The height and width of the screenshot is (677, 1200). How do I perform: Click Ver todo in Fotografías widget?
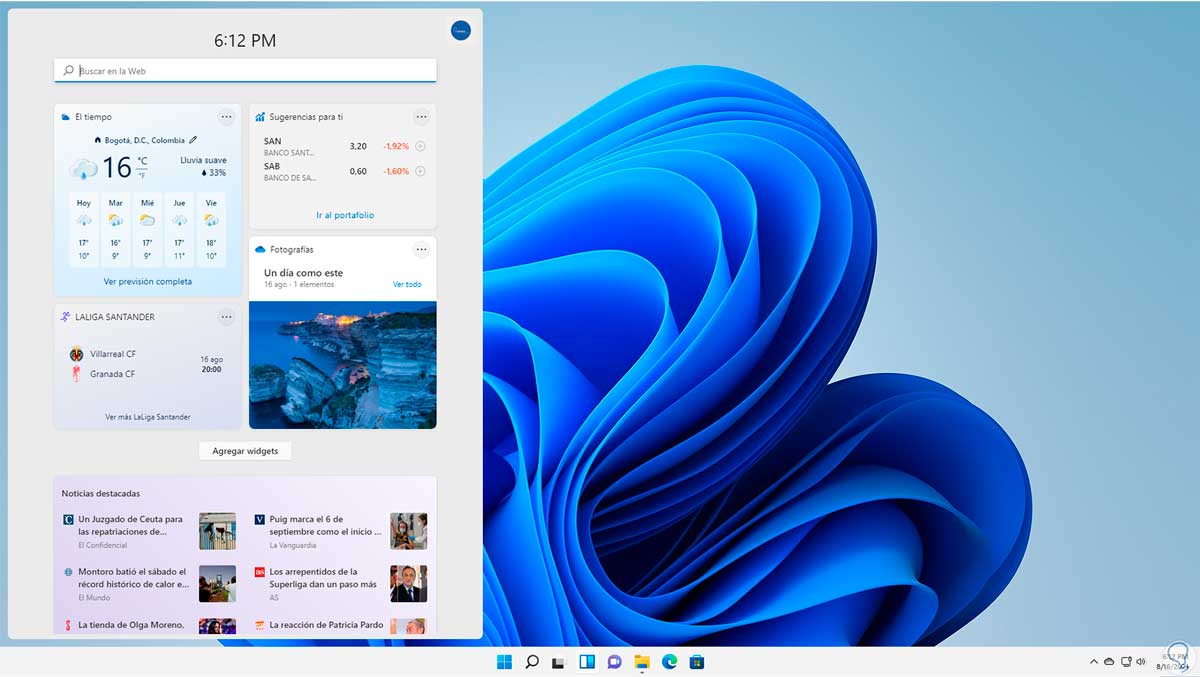coord(407,284)
